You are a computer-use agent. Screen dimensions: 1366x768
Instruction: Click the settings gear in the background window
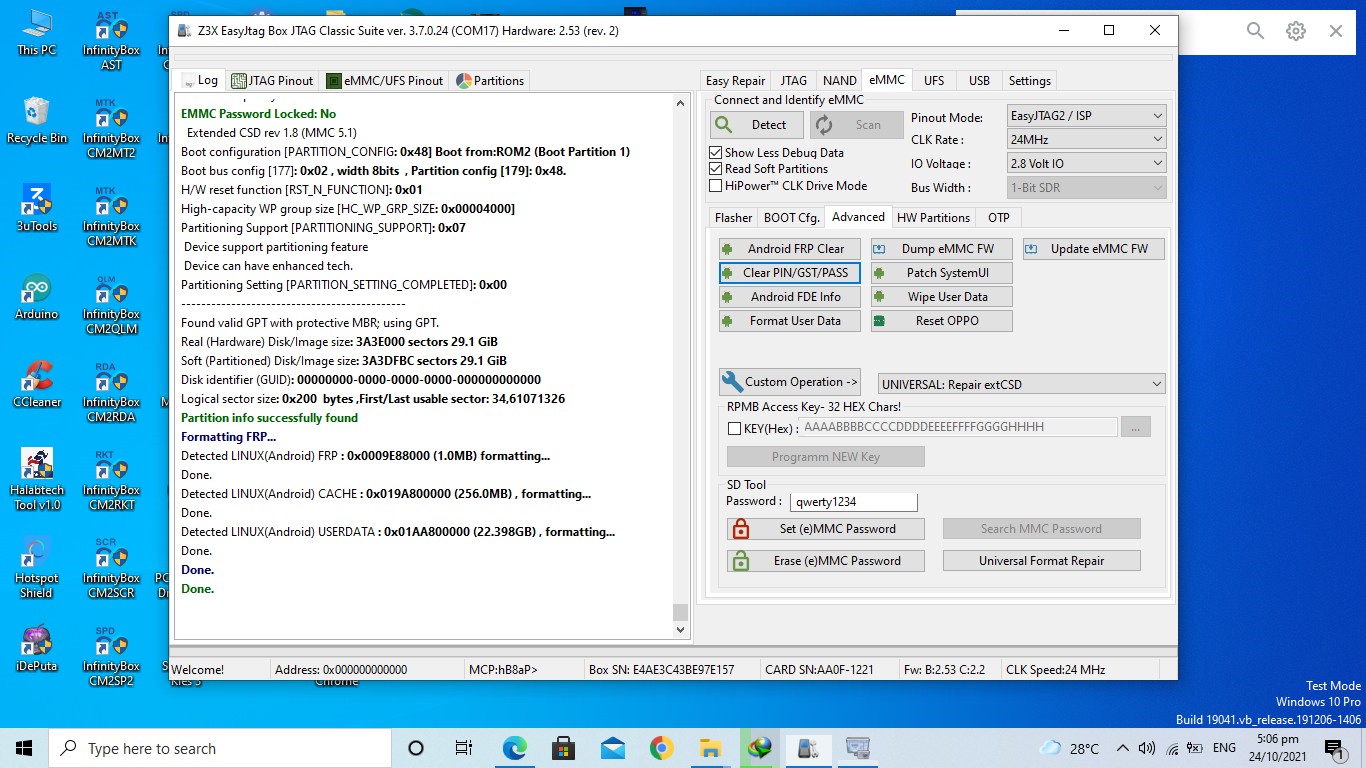coord(1296,31)
